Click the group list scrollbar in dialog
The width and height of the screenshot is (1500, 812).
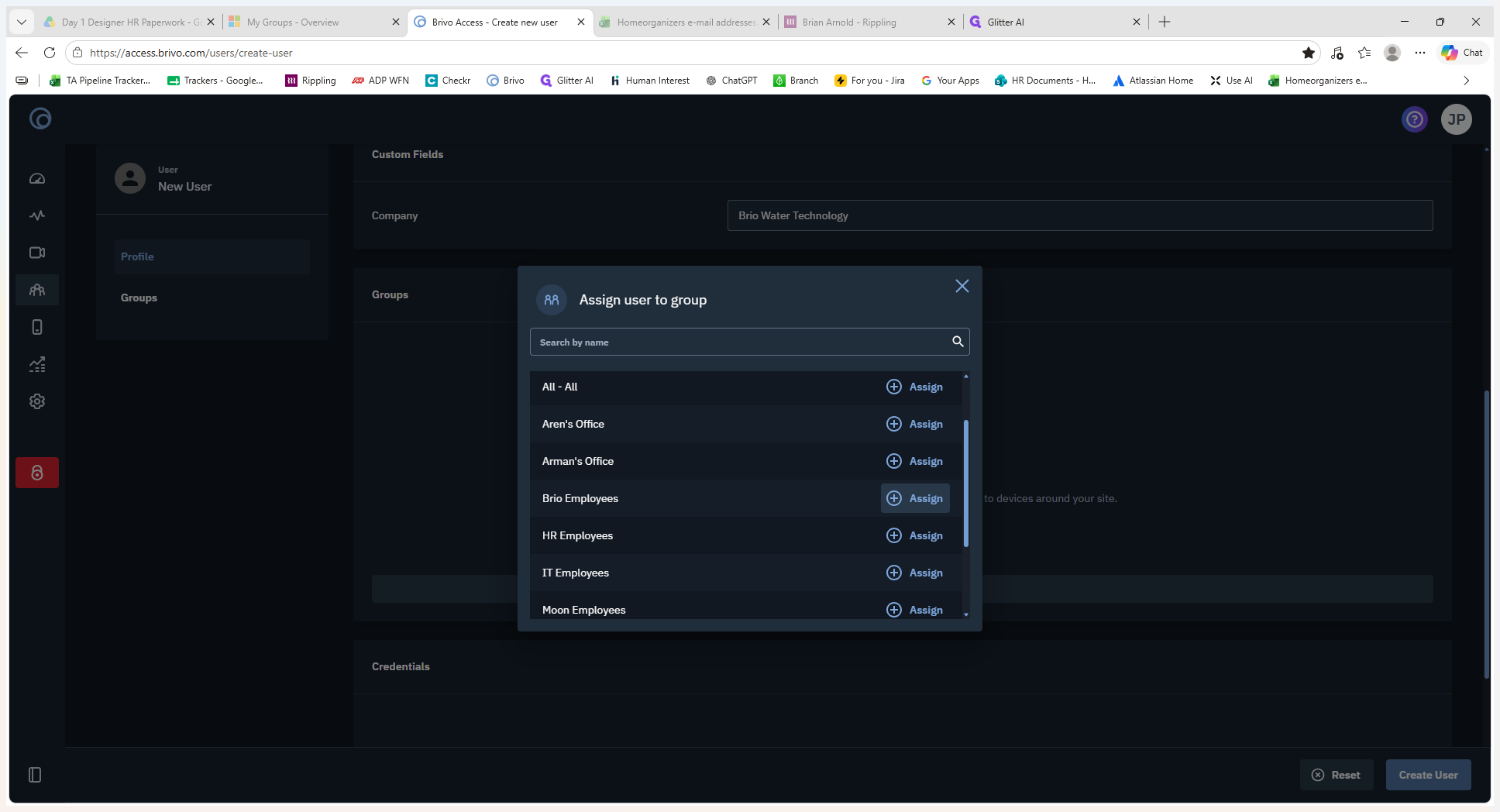966,483
